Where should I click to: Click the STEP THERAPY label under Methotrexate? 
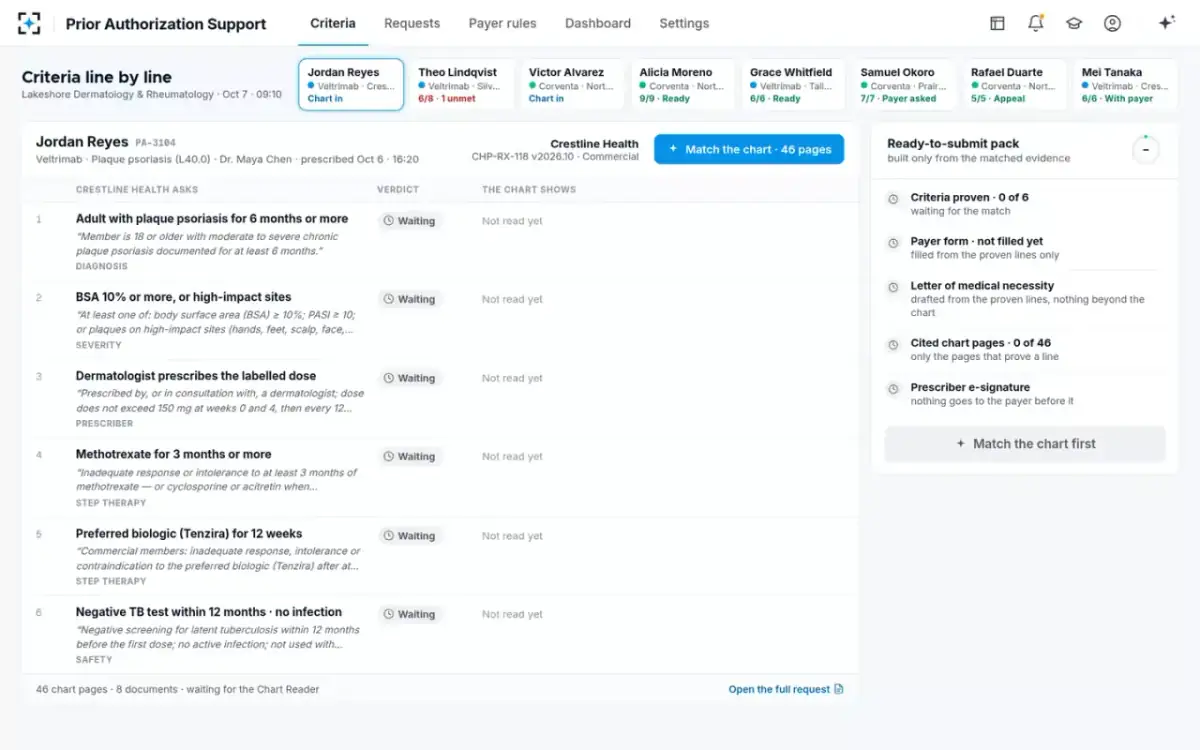(111, 502)
